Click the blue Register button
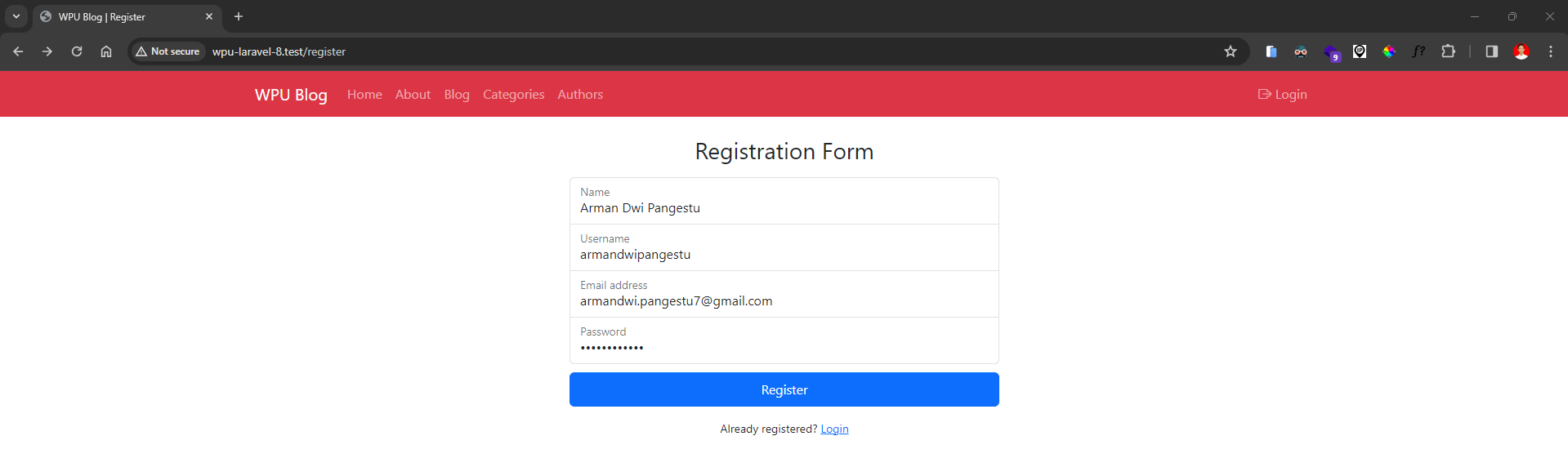Image resolution: width=1568 pixels, height=476 pixels. 784,389
